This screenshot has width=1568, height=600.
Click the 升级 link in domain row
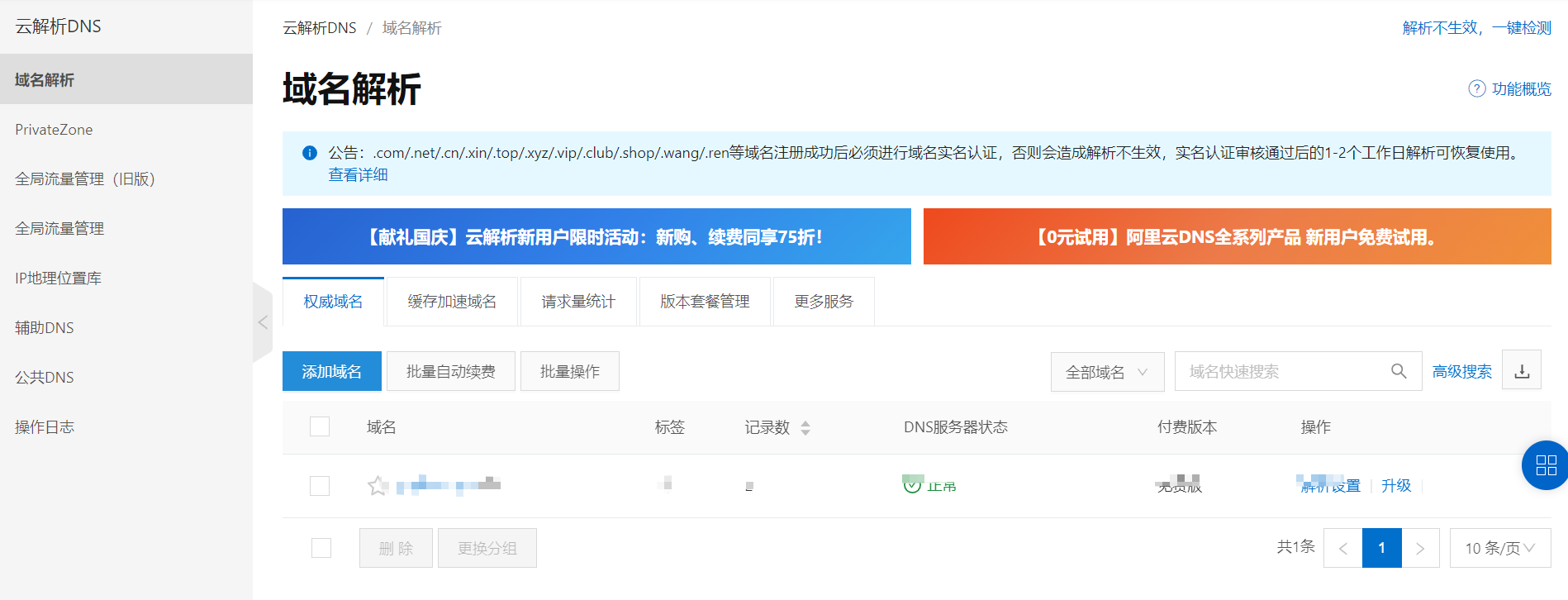[x=1396, y=485]
